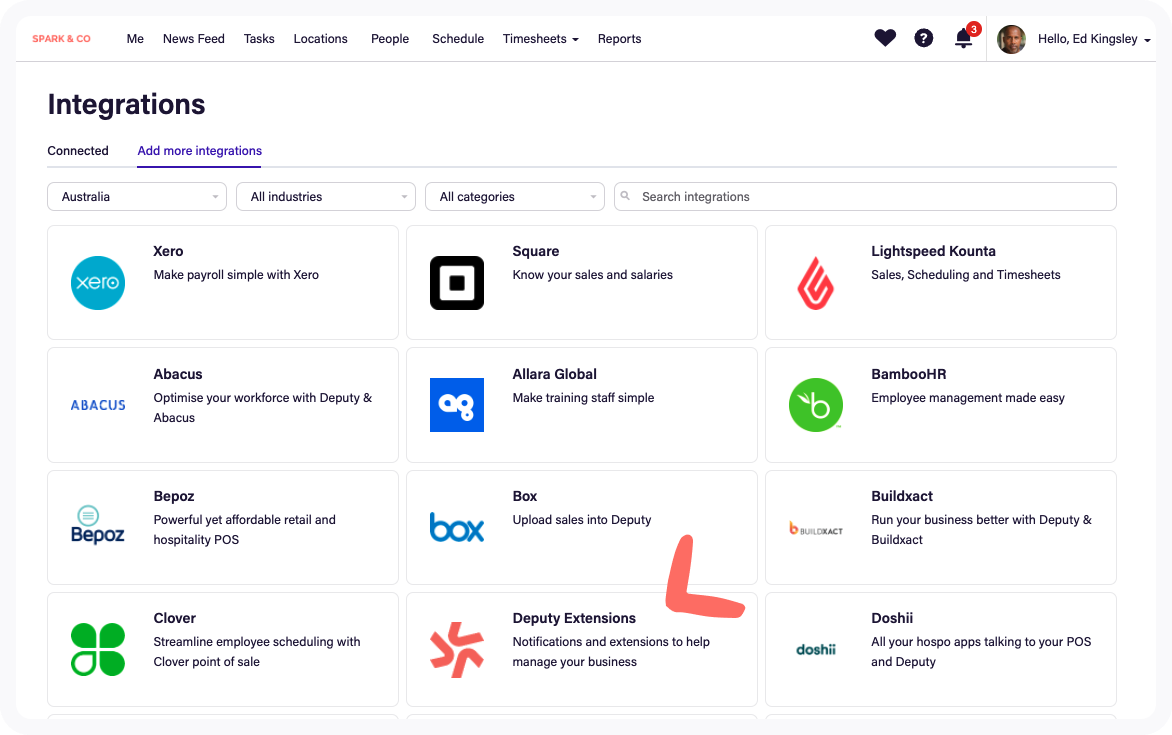Select the Add more integrations tab
This screenshot has height=735, width=1172.
click(200, 150)
